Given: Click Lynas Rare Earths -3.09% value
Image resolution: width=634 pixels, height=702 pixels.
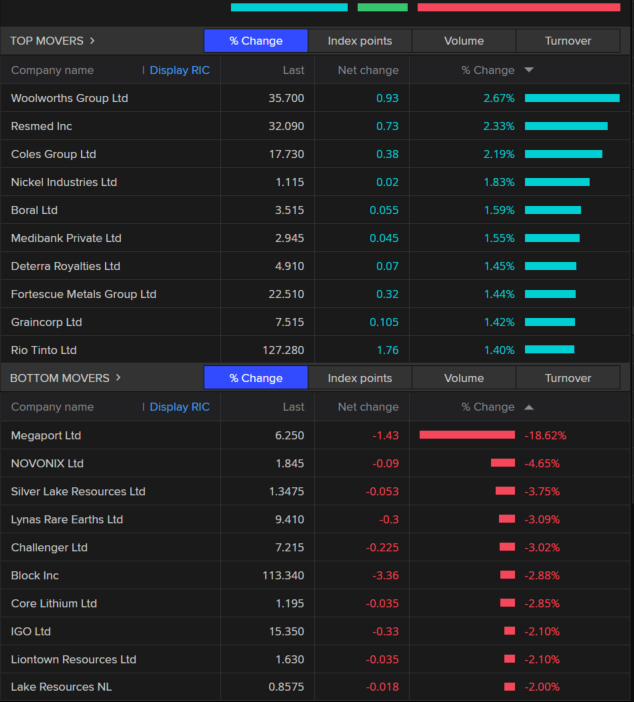Looking at the screenshot, I should tap(542, 519).
